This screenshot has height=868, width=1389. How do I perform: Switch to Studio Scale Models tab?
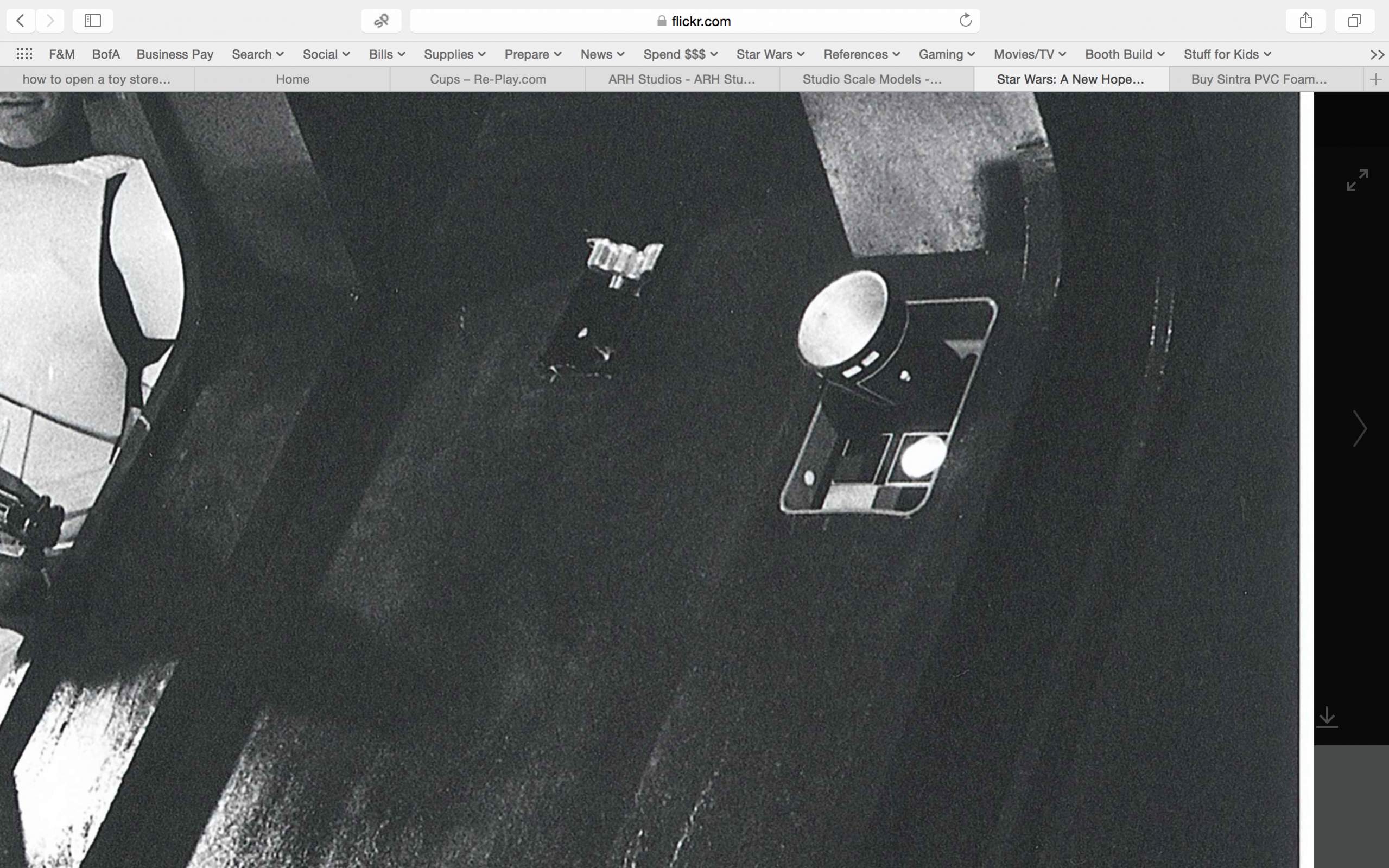point(877,79)
